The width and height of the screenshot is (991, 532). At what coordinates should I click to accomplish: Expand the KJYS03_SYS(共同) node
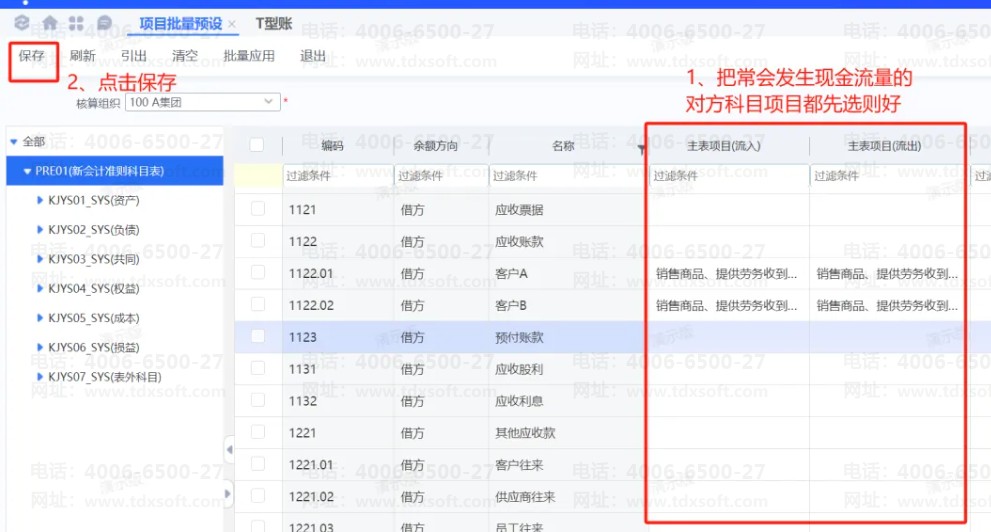click(40, 259)
